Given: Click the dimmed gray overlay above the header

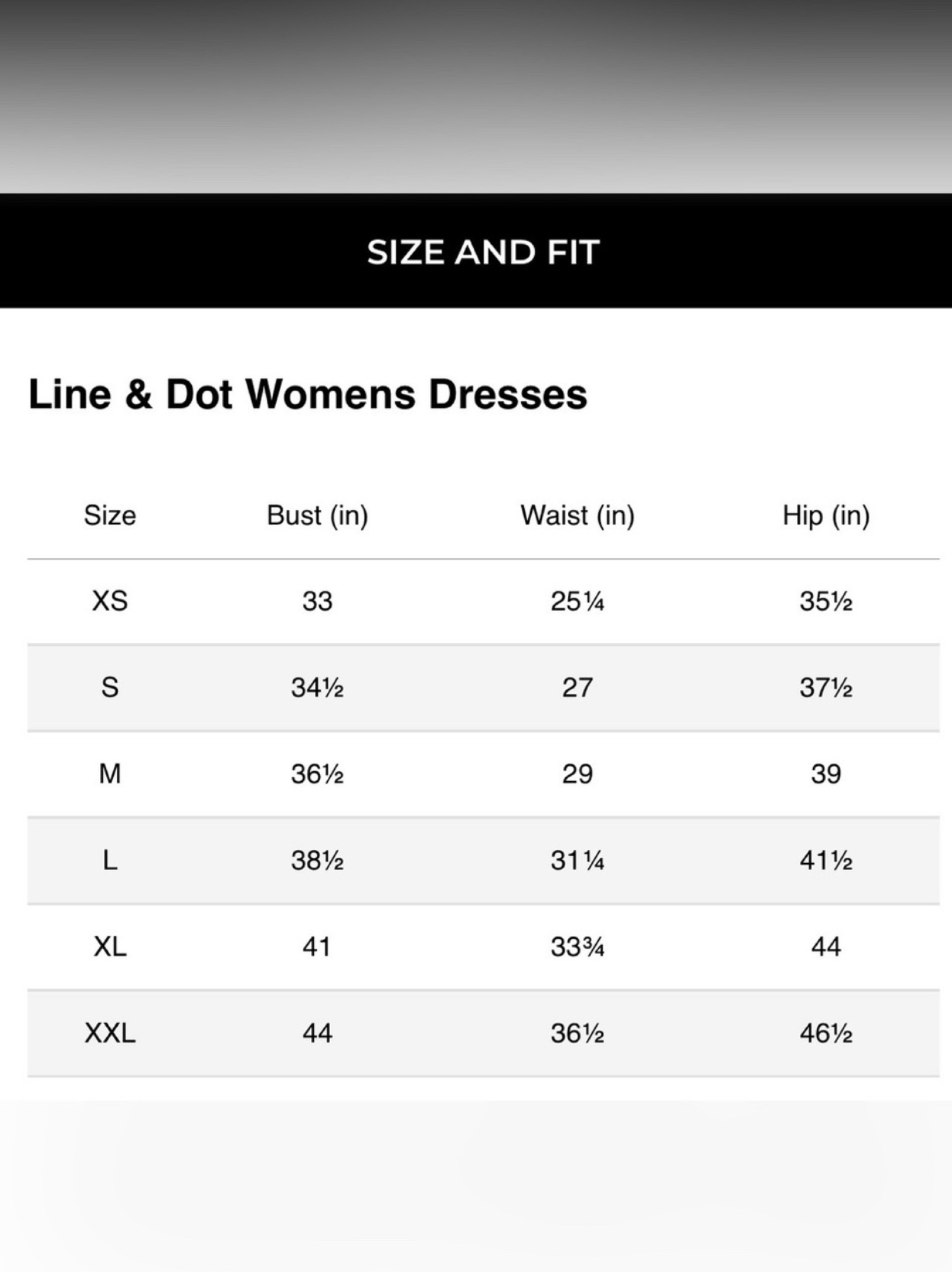Looking at the screenshot, I should 476,97.
